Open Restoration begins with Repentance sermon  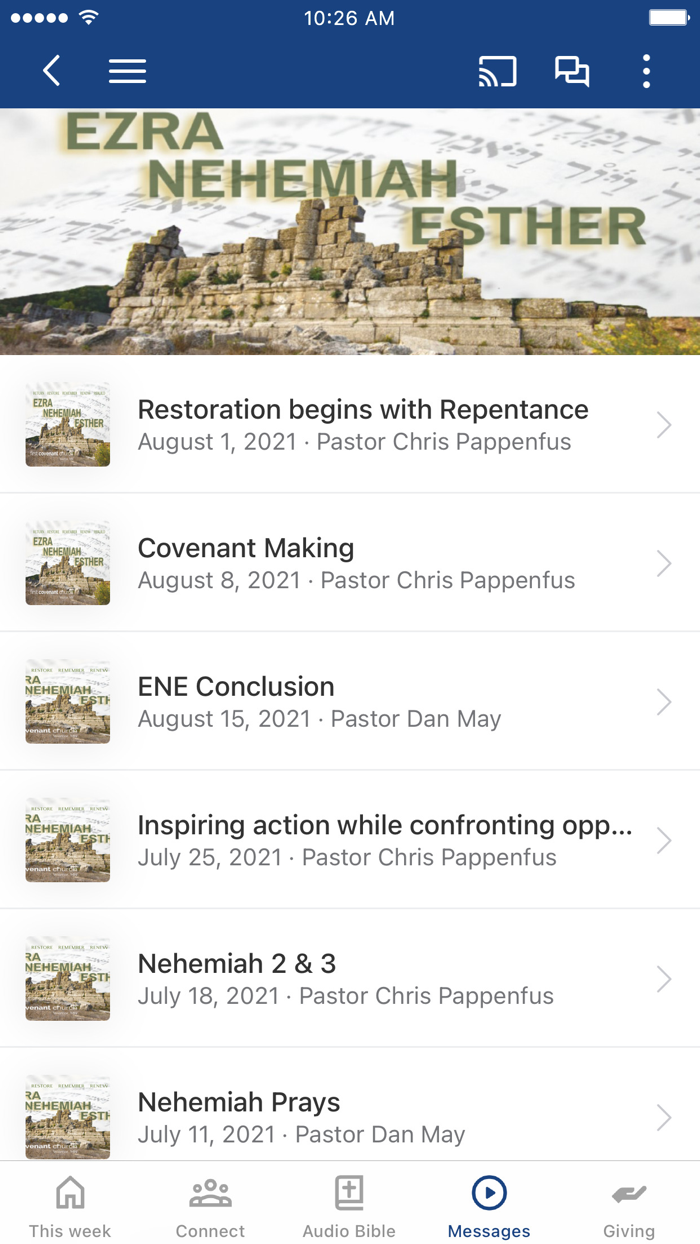point(350,424)
